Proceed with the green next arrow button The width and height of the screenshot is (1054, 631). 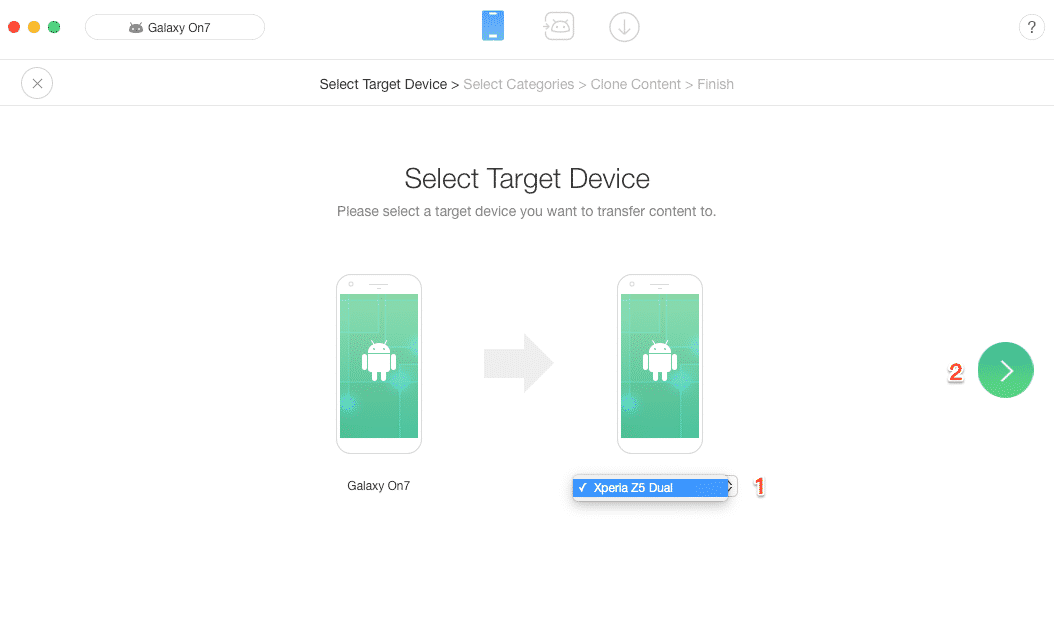pos(1005,370)
